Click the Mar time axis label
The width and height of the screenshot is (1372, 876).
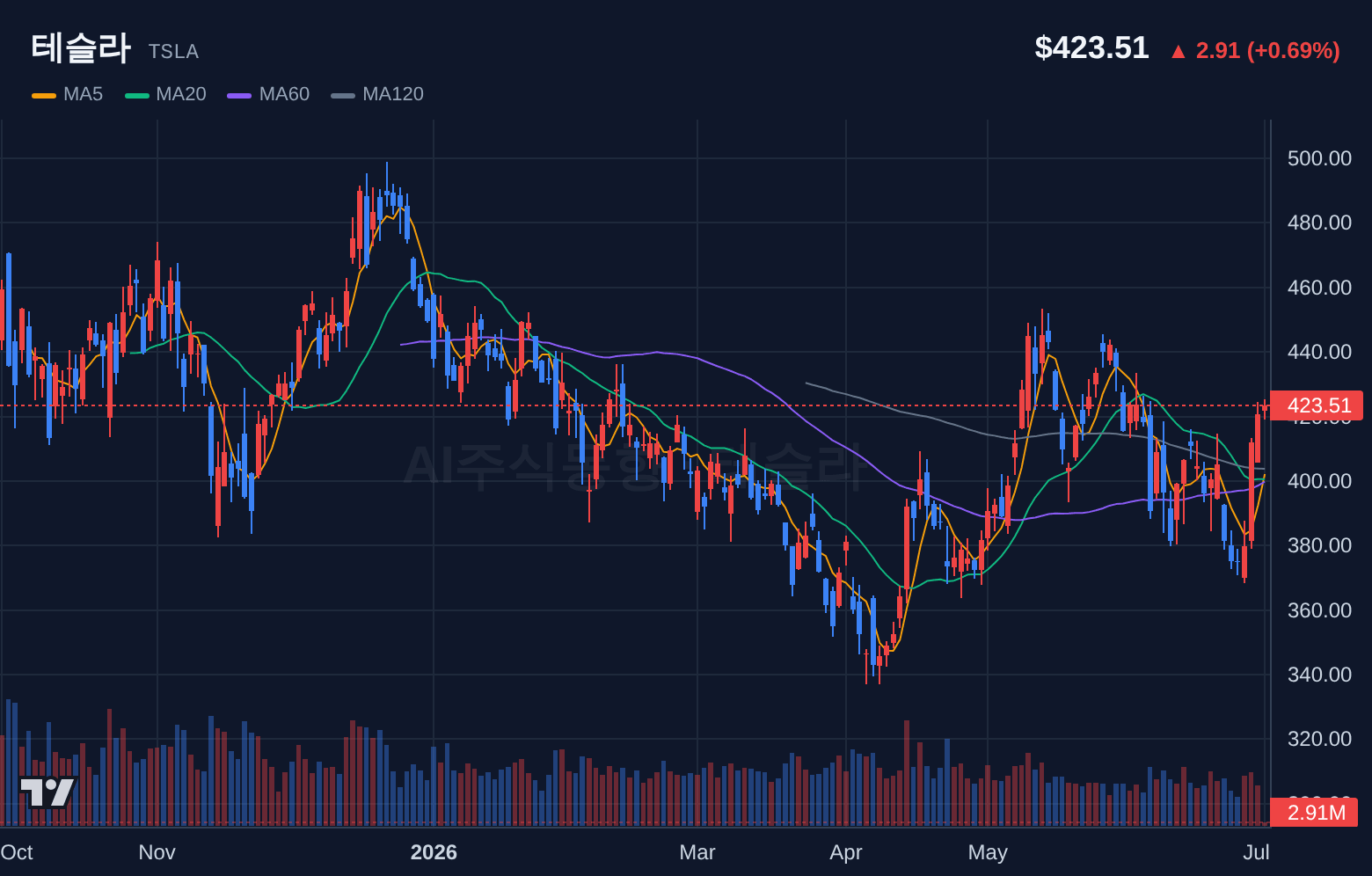click(697, 852)
